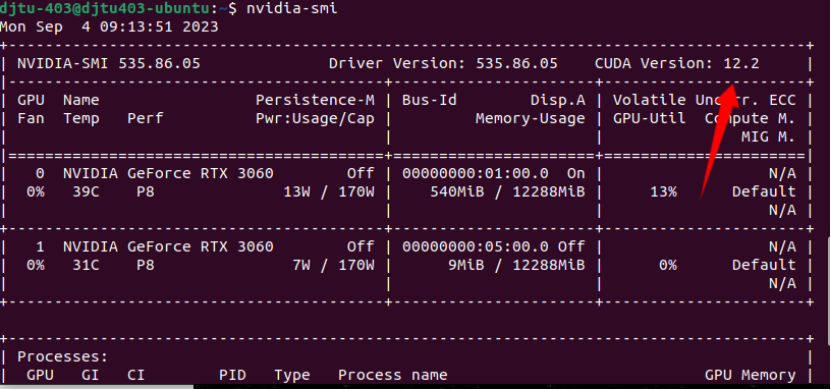Click the CUDA Version 12.2 value
The width and height of the screenshot is (831, 390).
[677, 64]
